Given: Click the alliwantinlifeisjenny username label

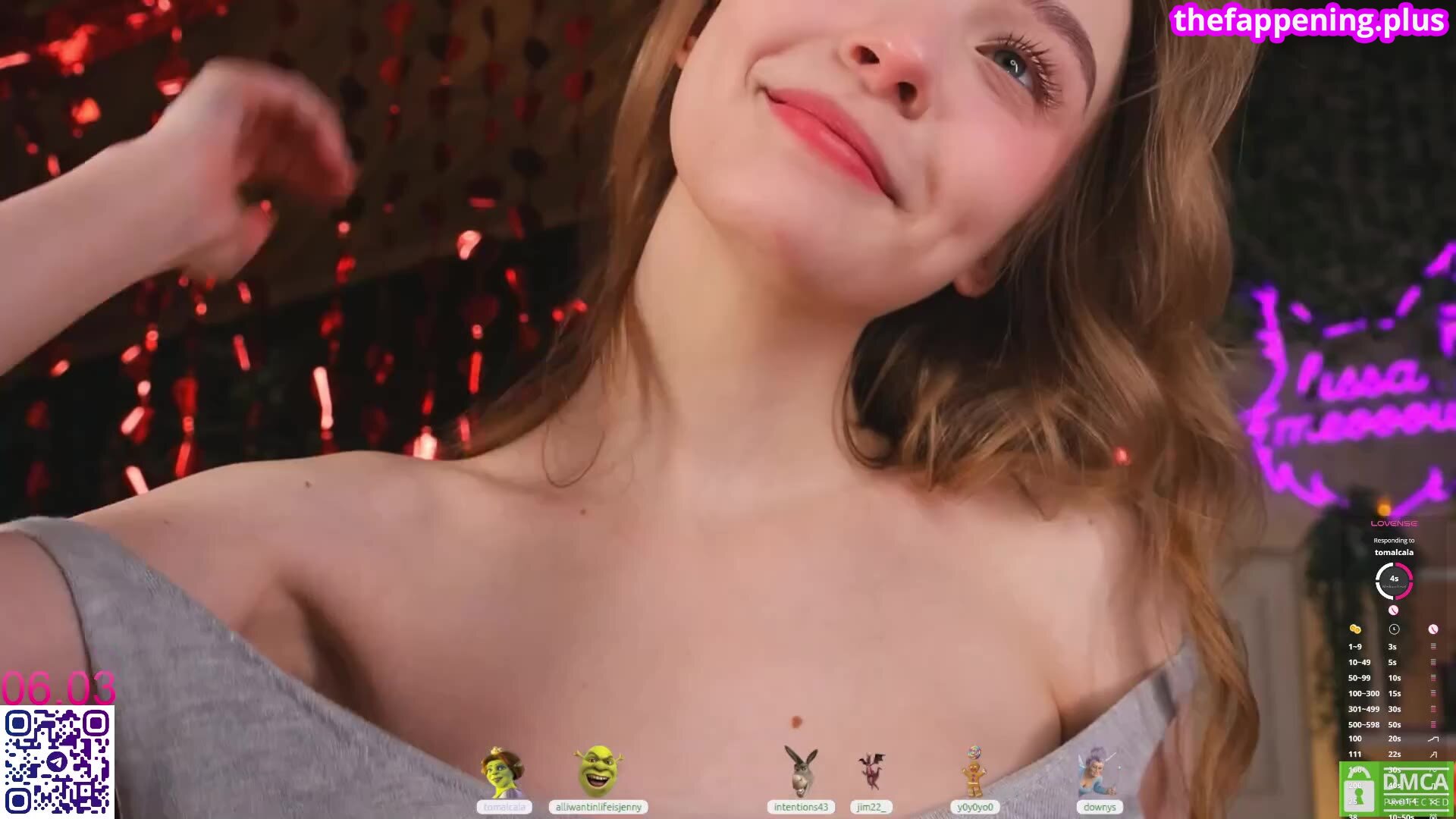Looking at the screenshot, I should [598, 807].
